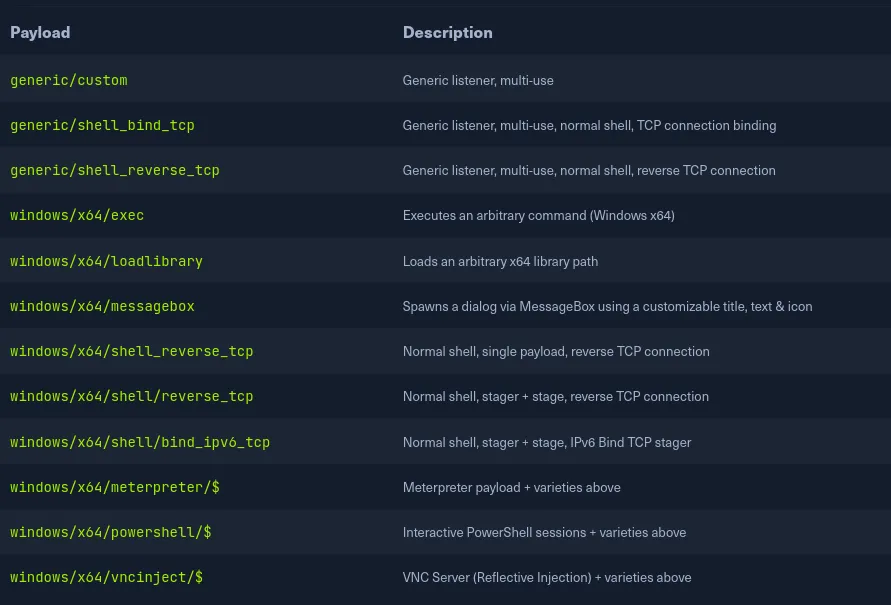Select the windows/x64/shell/bind_ipv6_tcp payload name

tap(140, 442)
